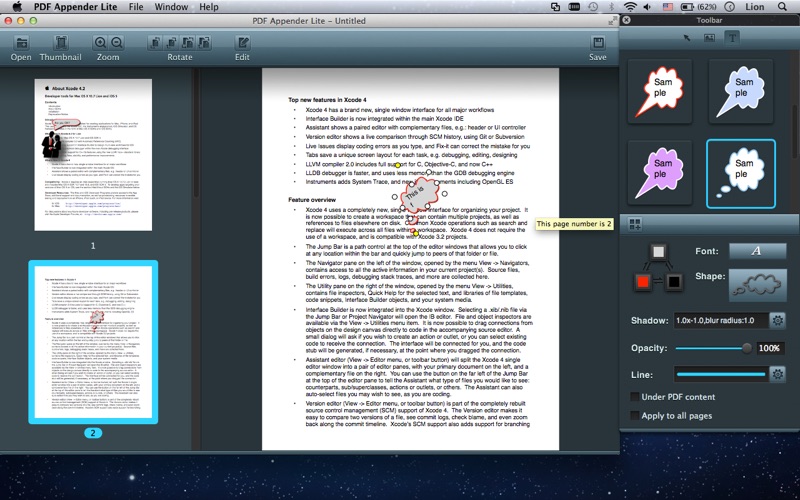Select the image tool in Toolbar panel
The image size is (800, 500).
click(x=709, y=38)
